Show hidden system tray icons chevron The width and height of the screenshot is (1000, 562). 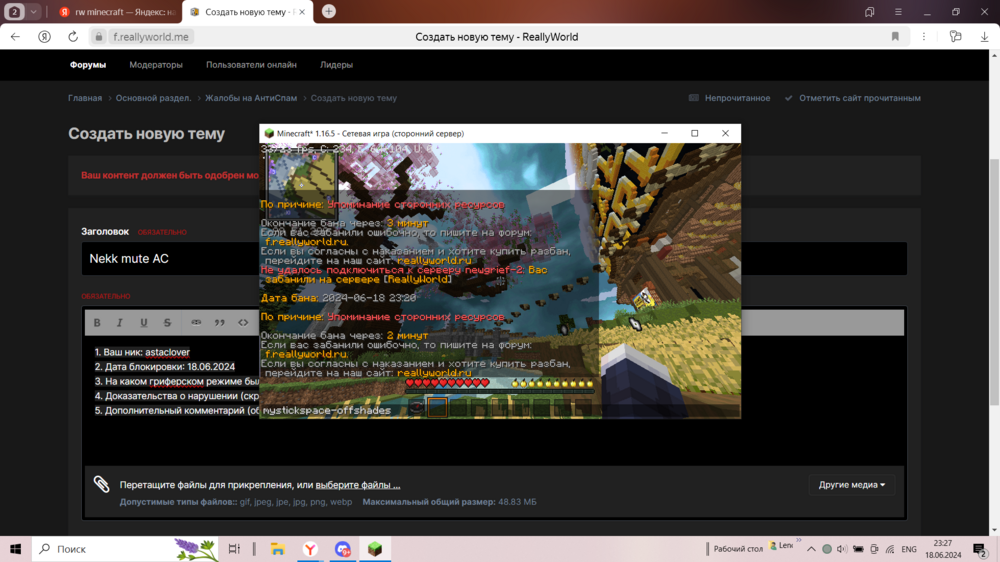click(811, 549)
